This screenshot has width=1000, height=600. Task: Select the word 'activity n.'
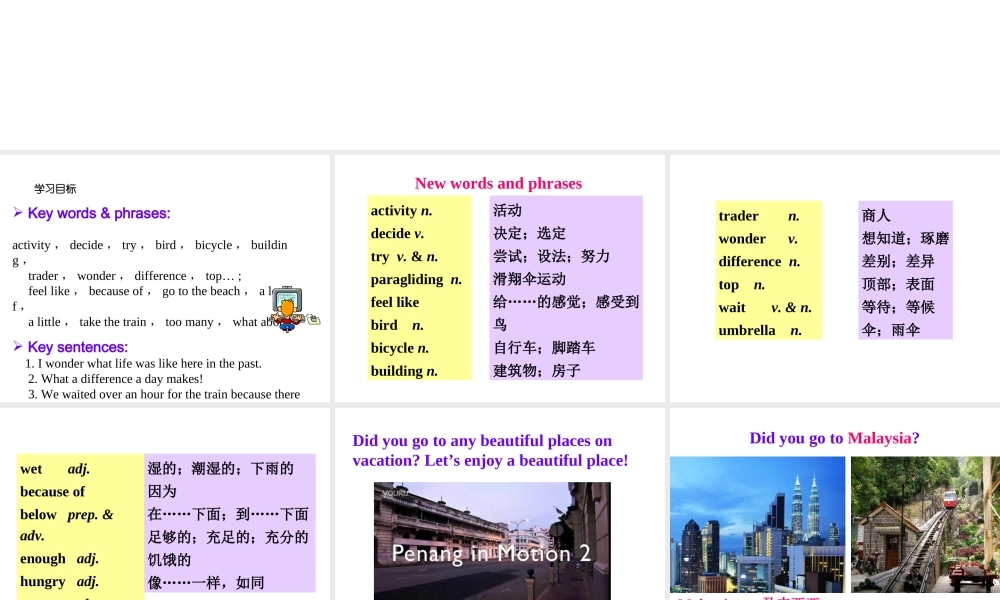(x=401, y=210)
